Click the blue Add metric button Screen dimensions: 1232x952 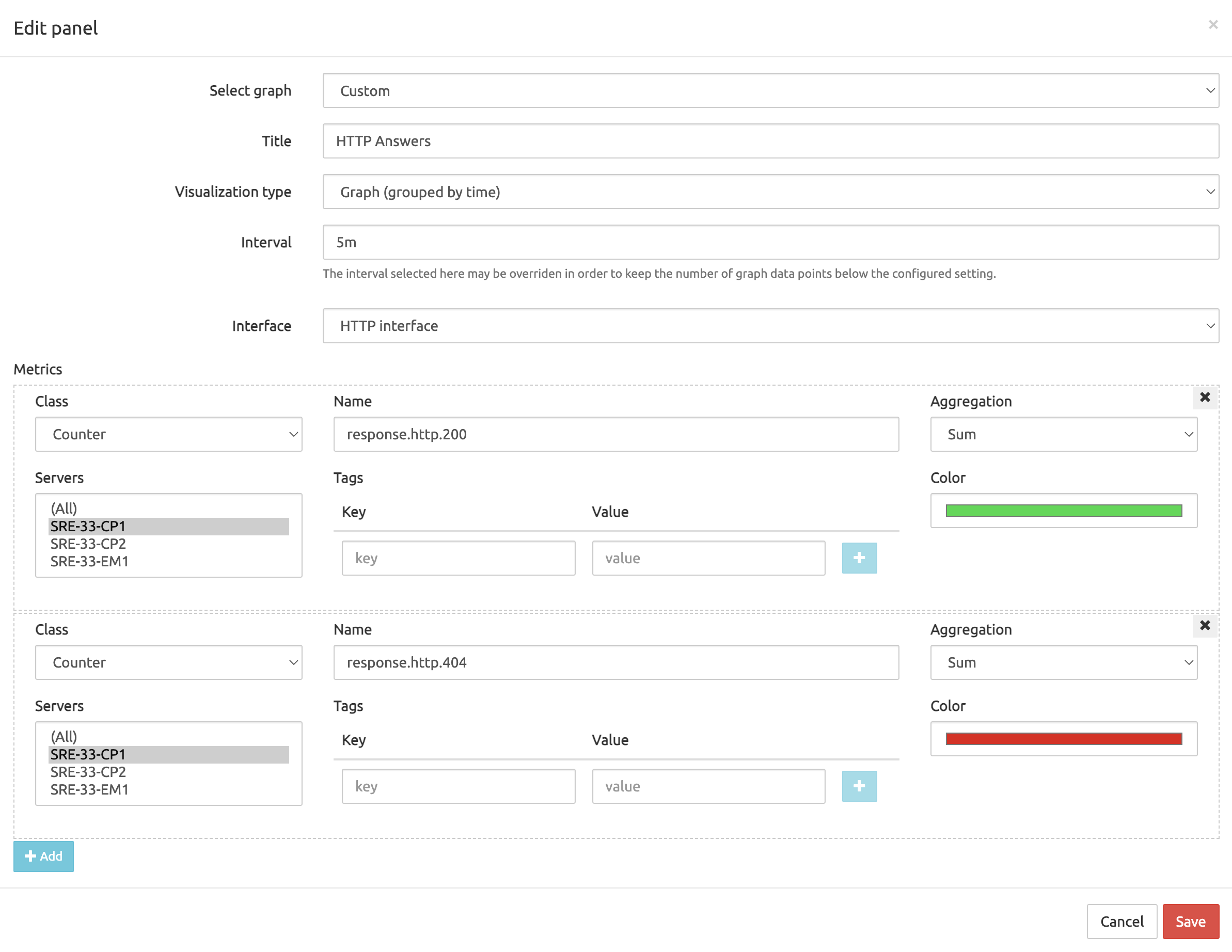tap(45, 856)
